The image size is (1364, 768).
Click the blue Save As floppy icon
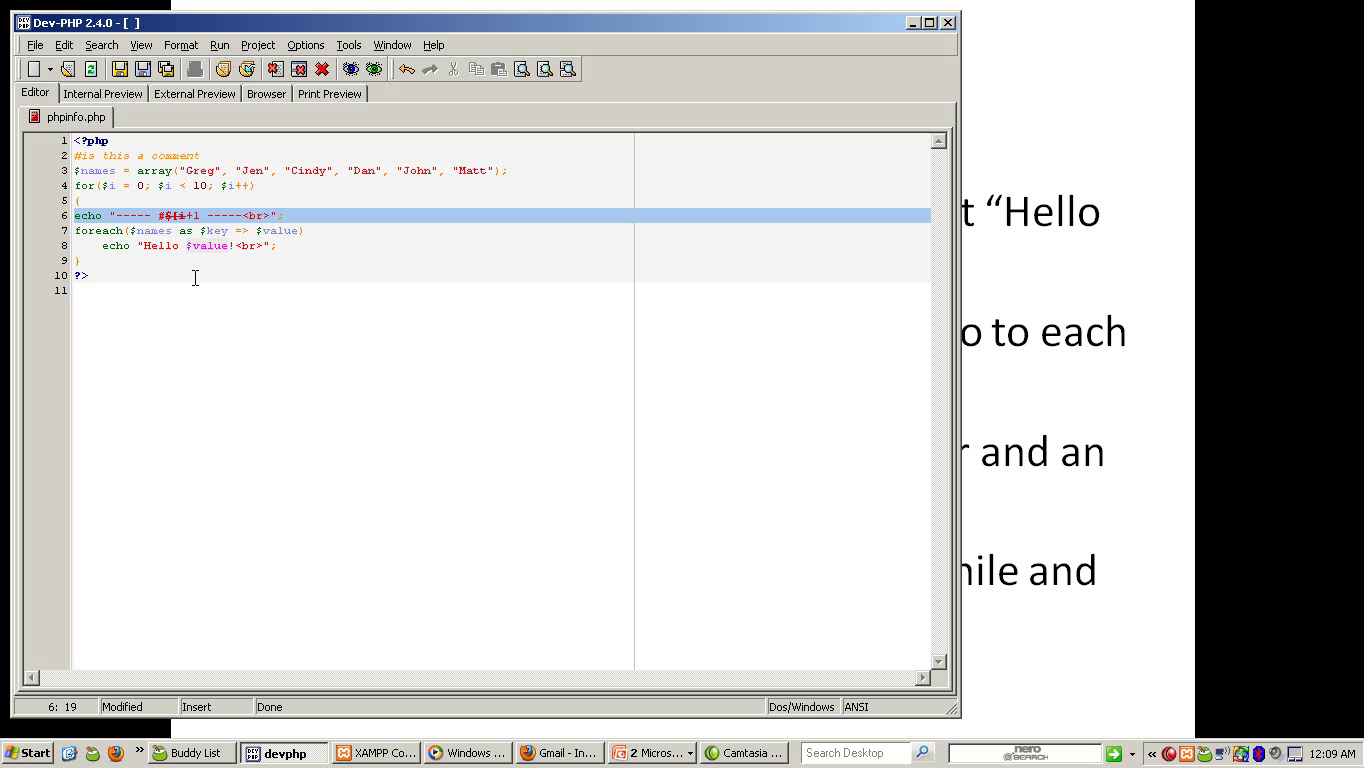(143, 69)
